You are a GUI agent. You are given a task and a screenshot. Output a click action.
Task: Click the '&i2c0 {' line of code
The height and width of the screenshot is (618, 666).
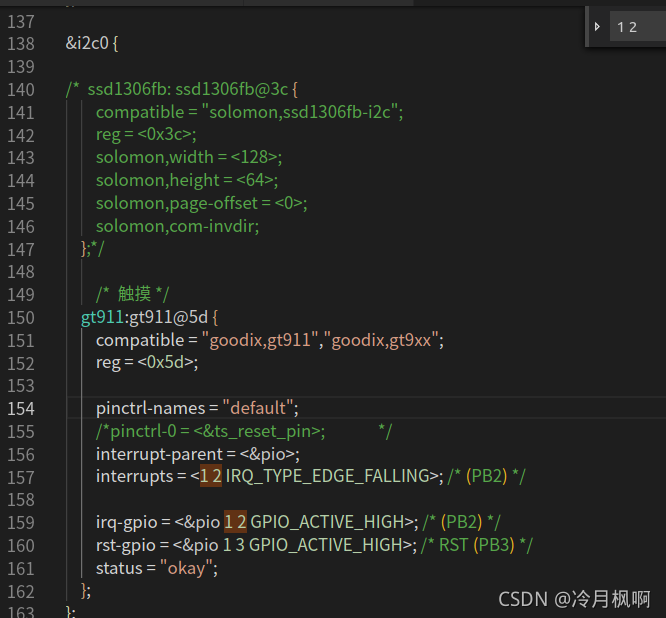(92, 43)
